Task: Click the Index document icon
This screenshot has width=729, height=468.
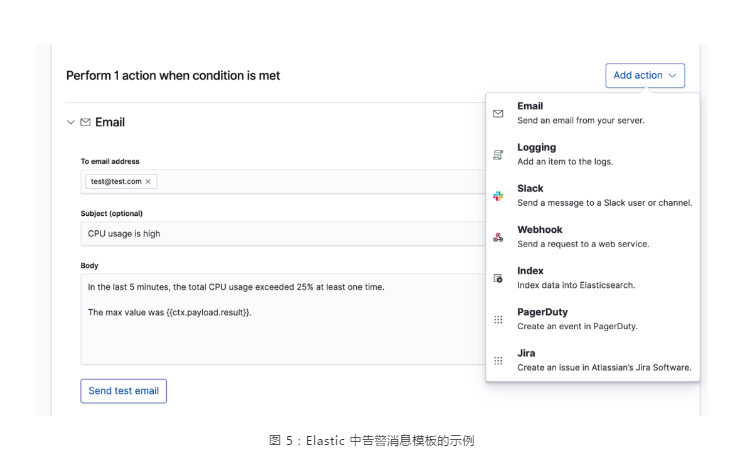Action: (498, 278)
